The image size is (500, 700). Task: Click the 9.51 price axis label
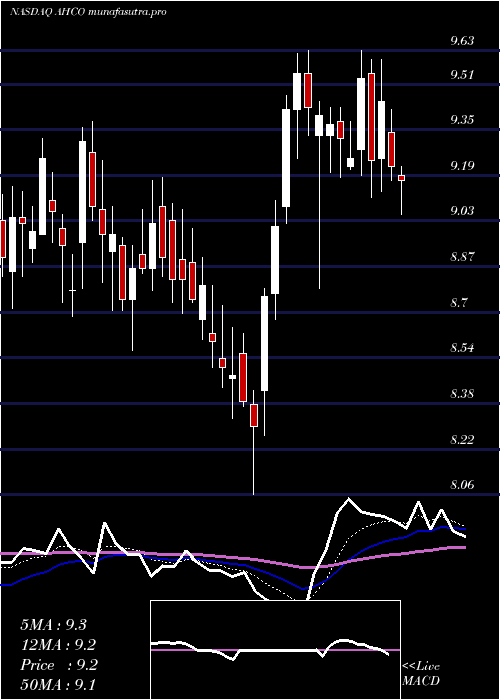462,75
